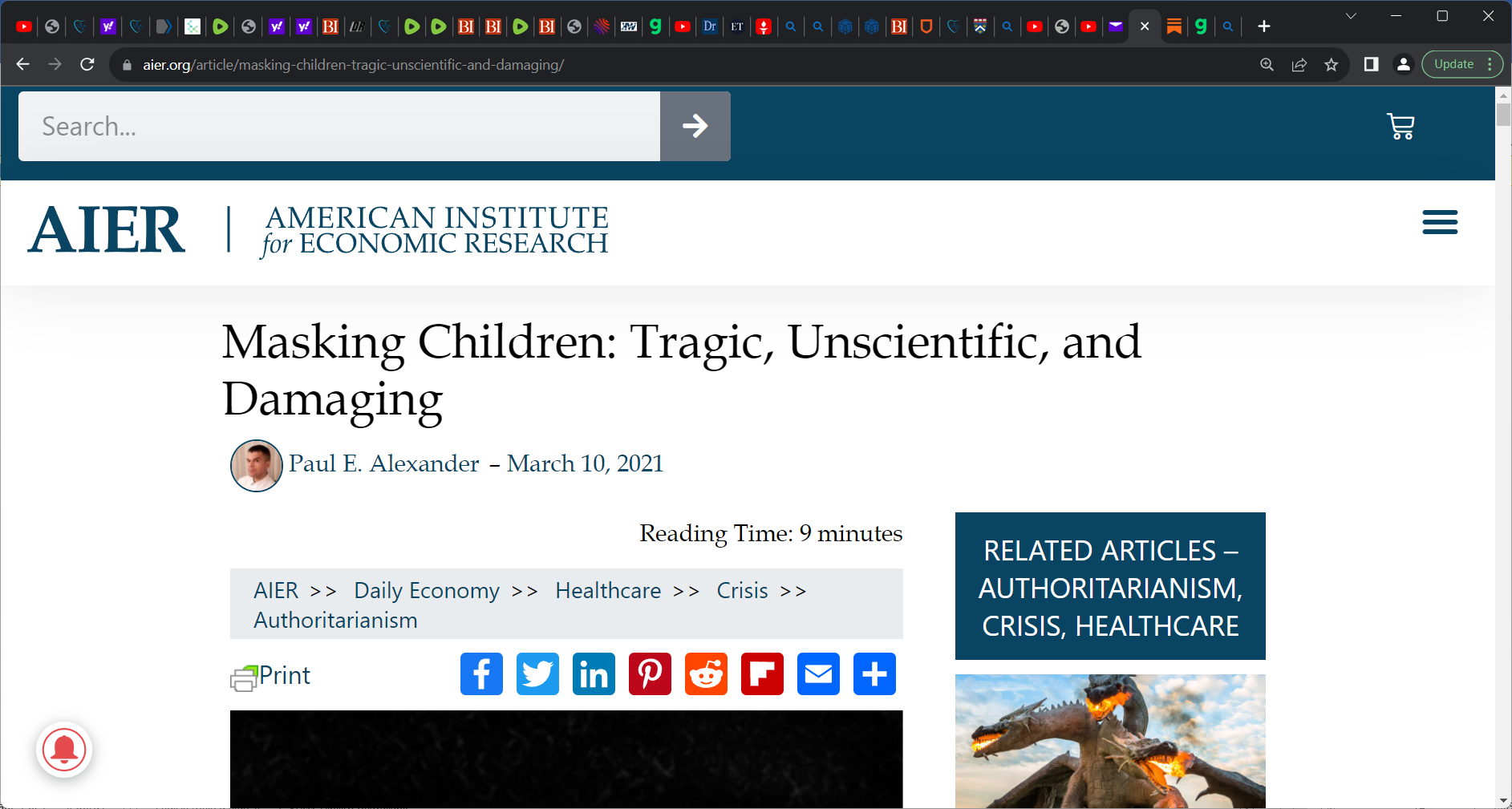
Task: Go back to previous page
Action: 22,64
